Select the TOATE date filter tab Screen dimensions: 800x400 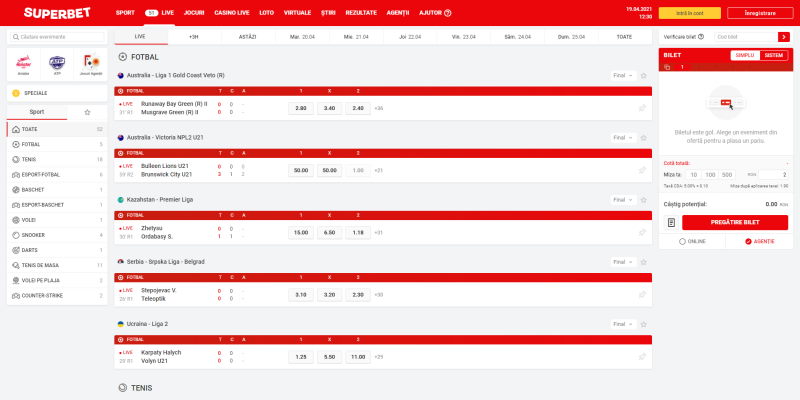coord(624,37)
